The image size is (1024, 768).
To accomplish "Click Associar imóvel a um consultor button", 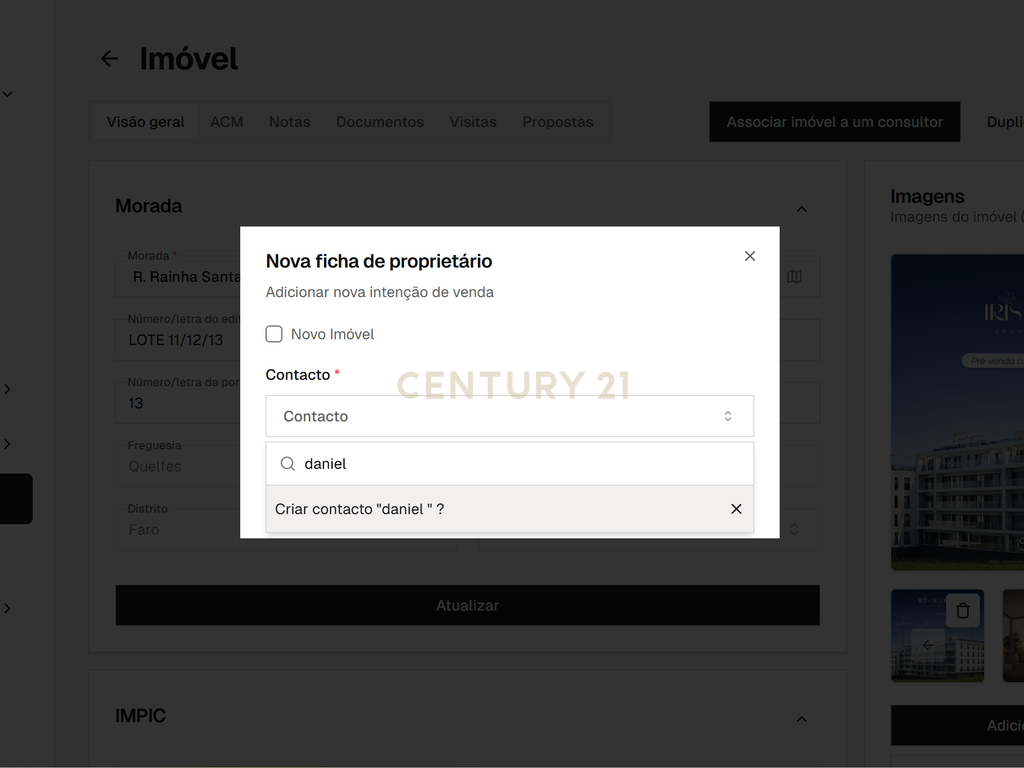I will pos(835,122).
